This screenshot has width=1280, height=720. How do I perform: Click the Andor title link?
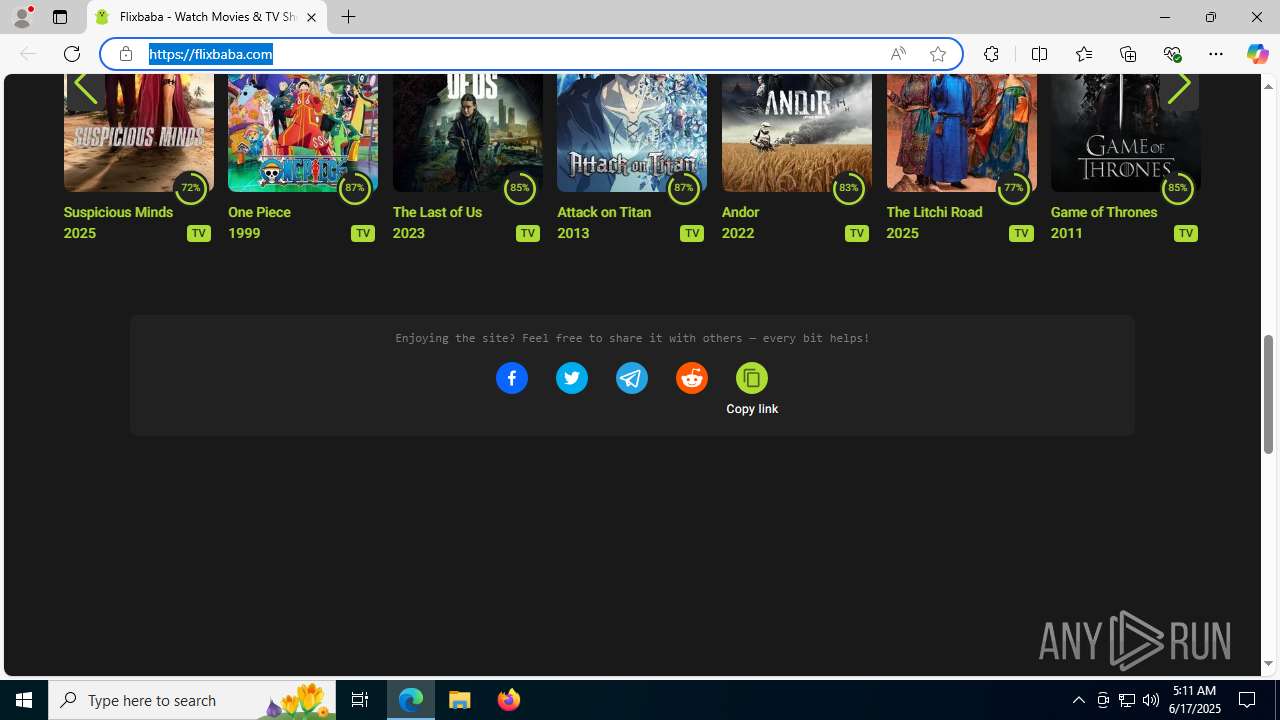click(x=740, y=212)
